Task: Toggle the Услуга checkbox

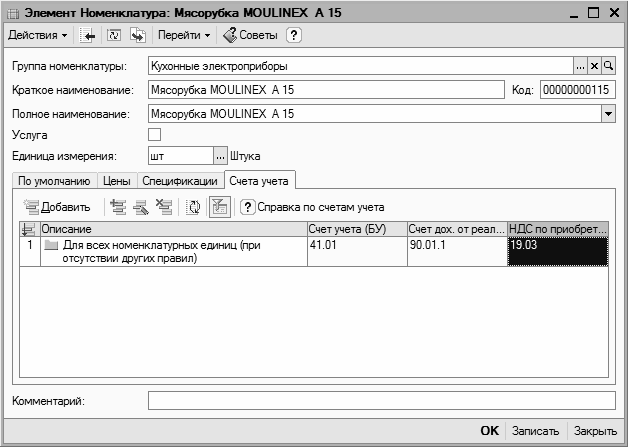Action: pos(154,134)
